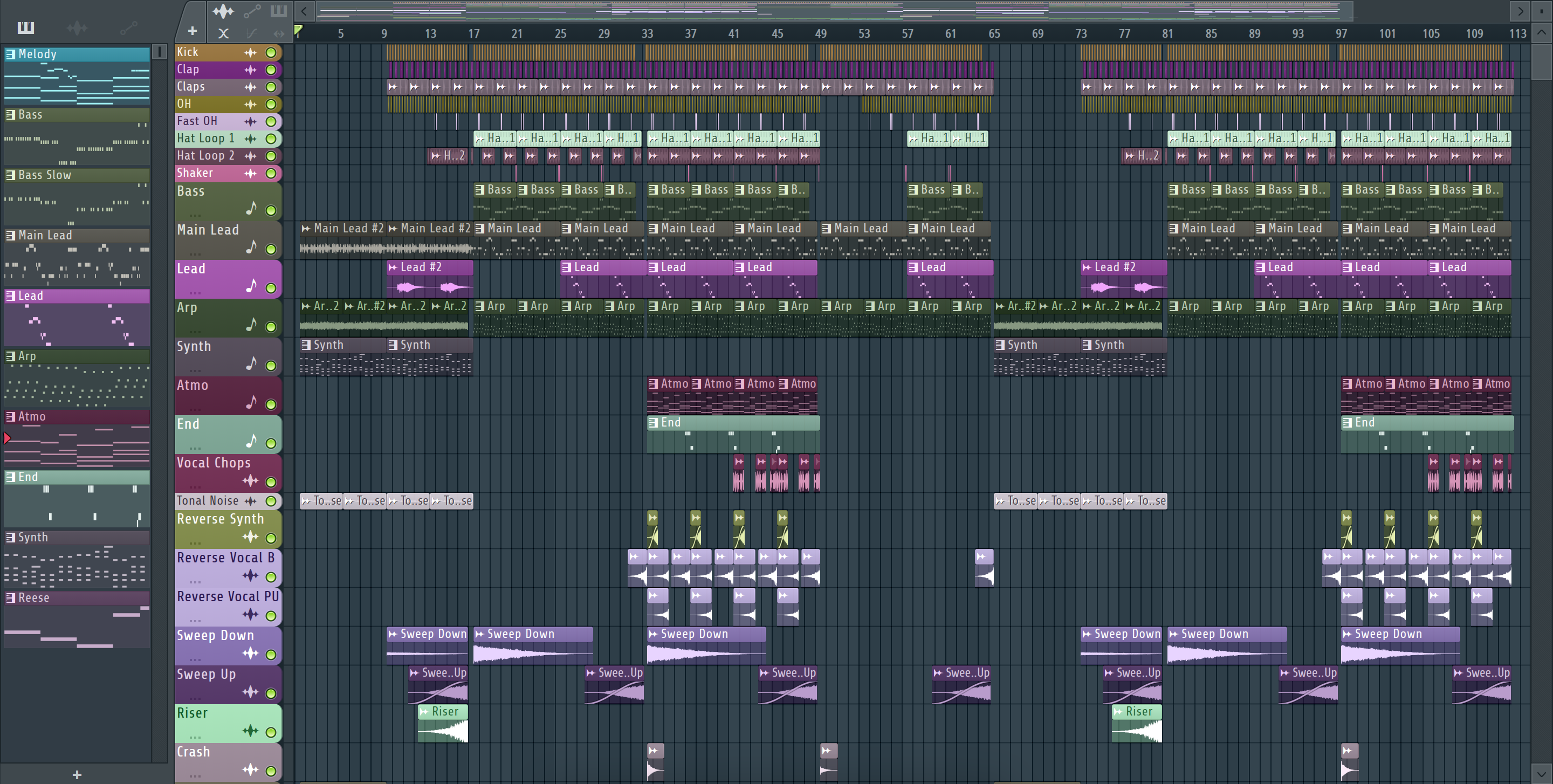Click the Reverse Synth track waveform icon
Image resolution: width=1553 pixels, height=784 pixels.
click(x=250, y=537)
